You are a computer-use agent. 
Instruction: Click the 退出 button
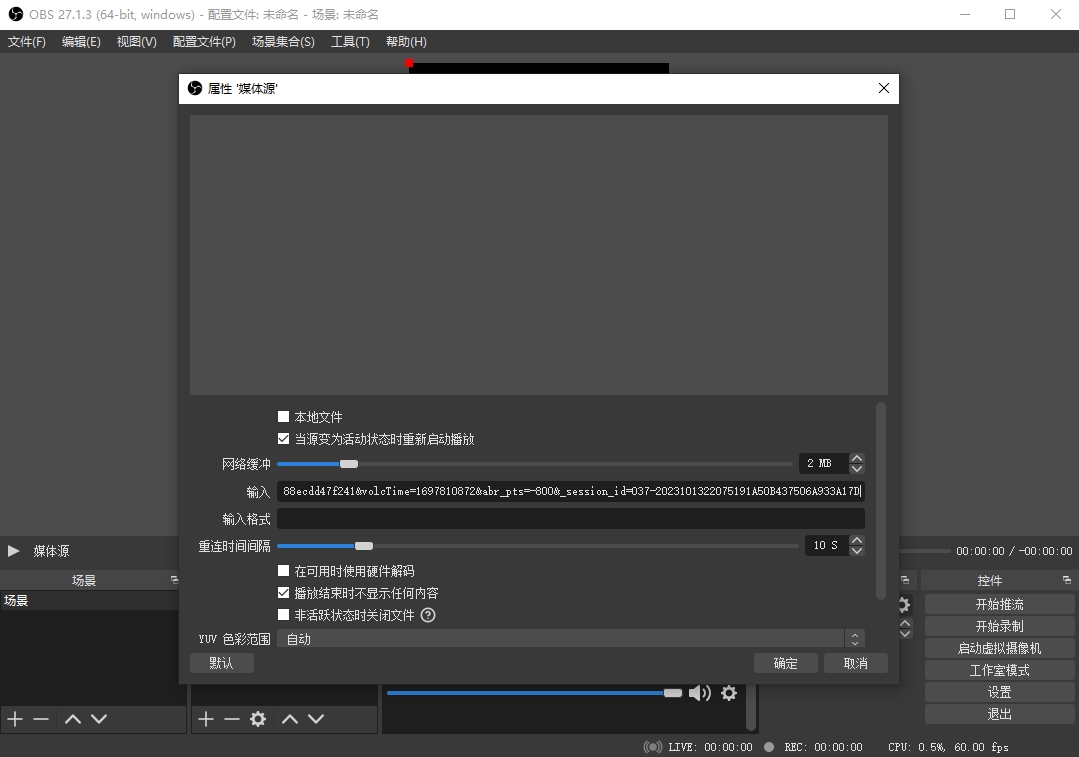(x=999, y=714)
